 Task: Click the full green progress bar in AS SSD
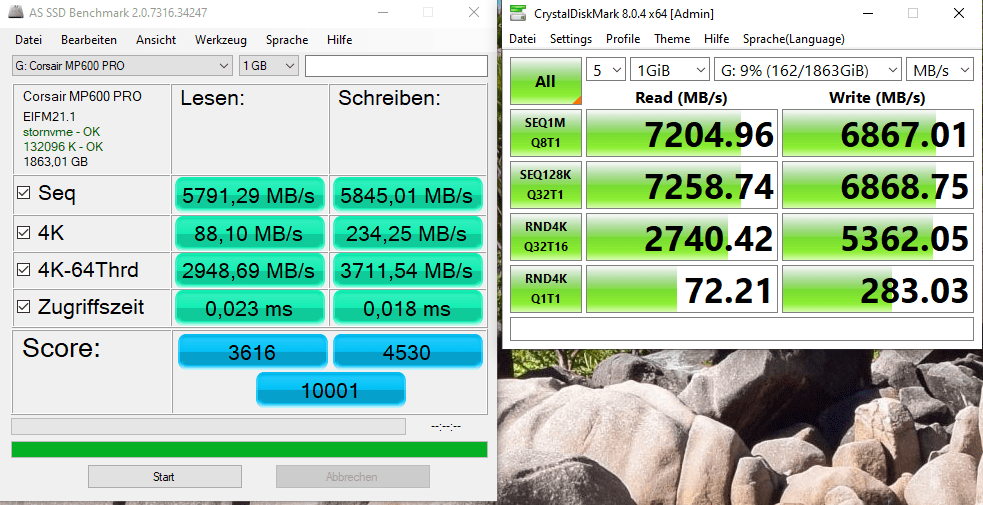click(x=249, y=449)
